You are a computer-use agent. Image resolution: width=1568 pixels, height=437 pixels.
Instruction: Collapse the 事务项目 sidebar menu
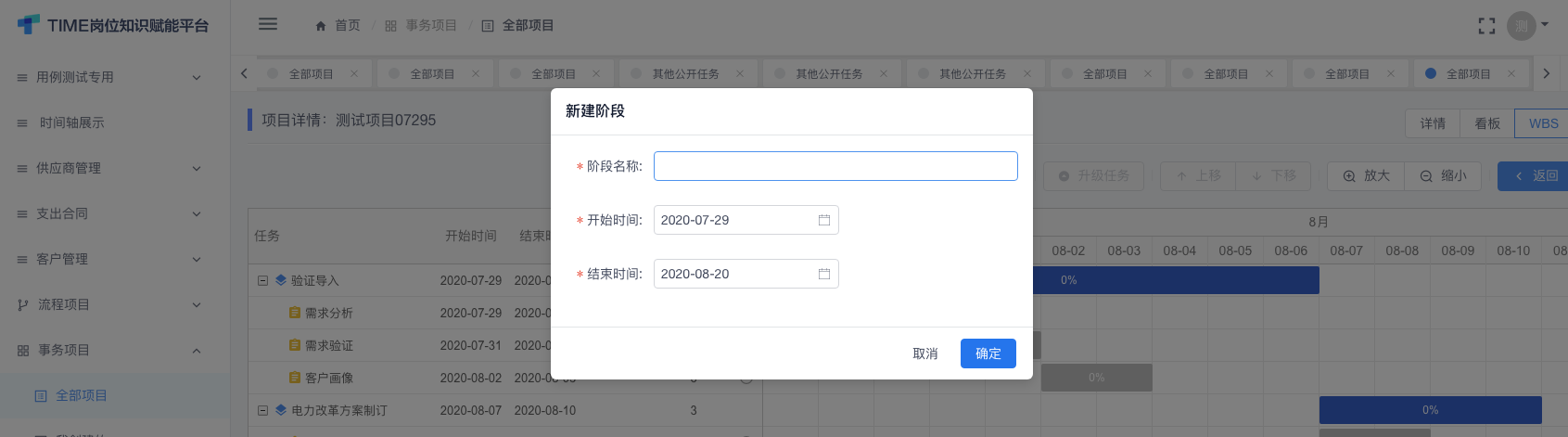(115, 350)
